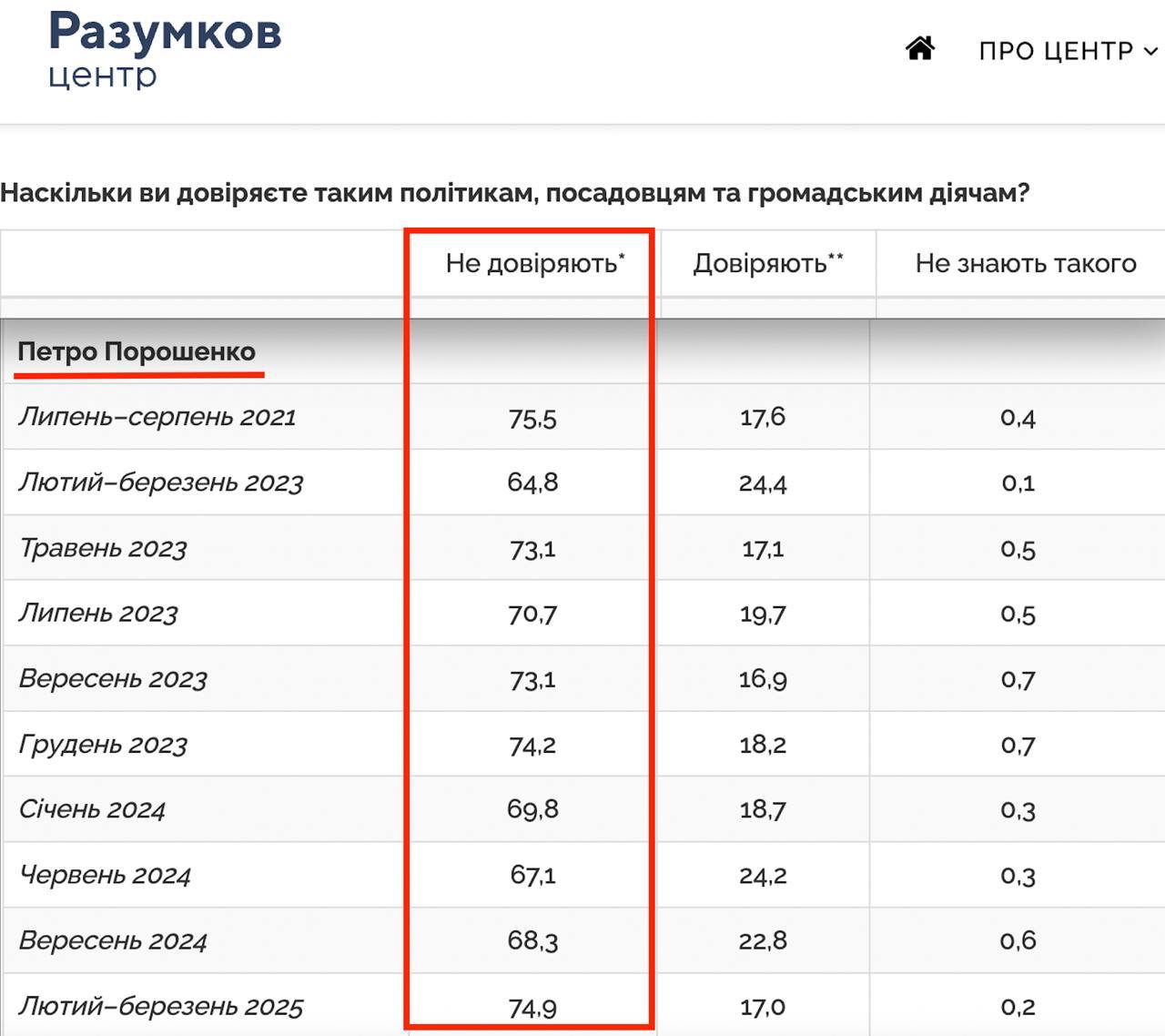
Task: Click the Грудень 2023 row label
Action: pos(103,745)
